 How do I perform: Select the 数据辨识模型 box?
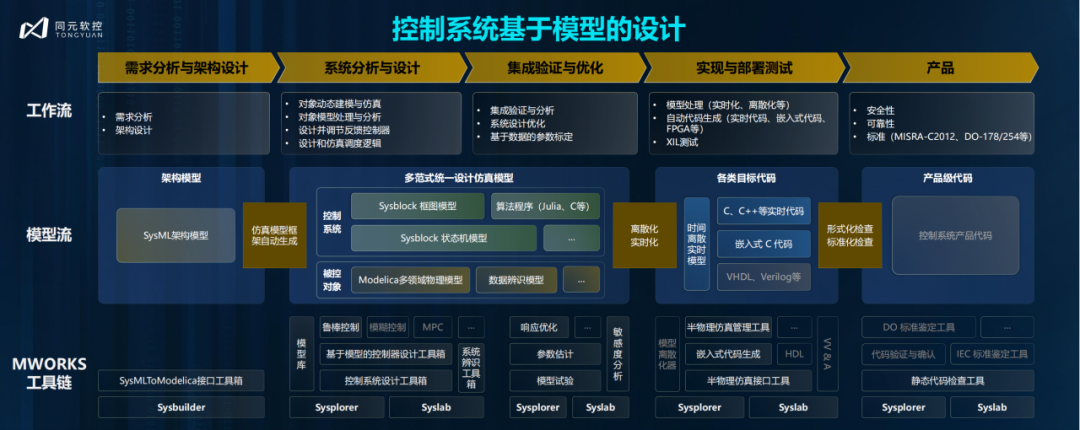click(517, 280)
